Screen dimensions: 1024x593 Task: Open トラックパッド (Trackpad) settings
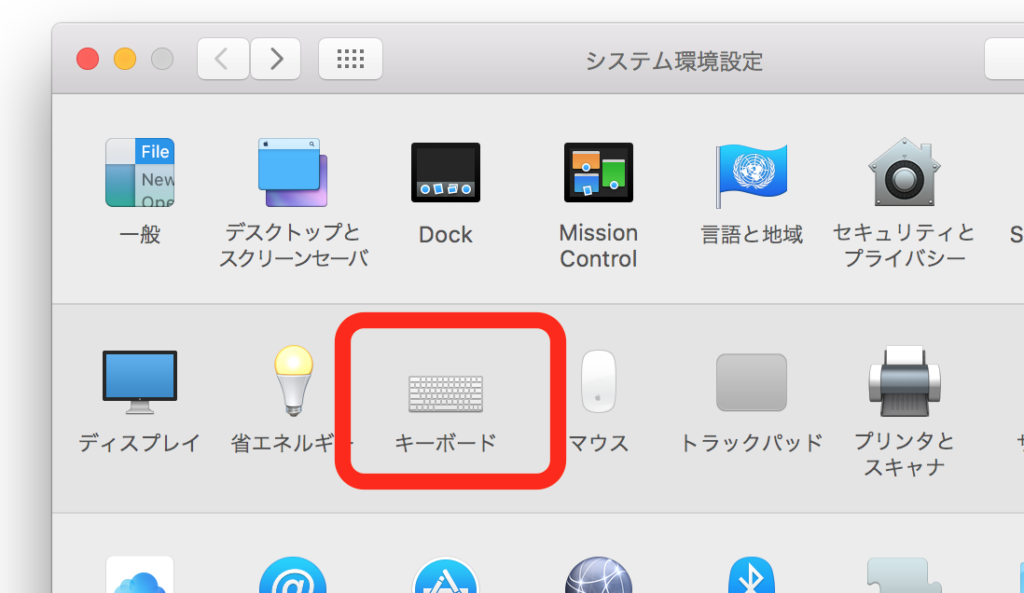(x=751, y=383)
